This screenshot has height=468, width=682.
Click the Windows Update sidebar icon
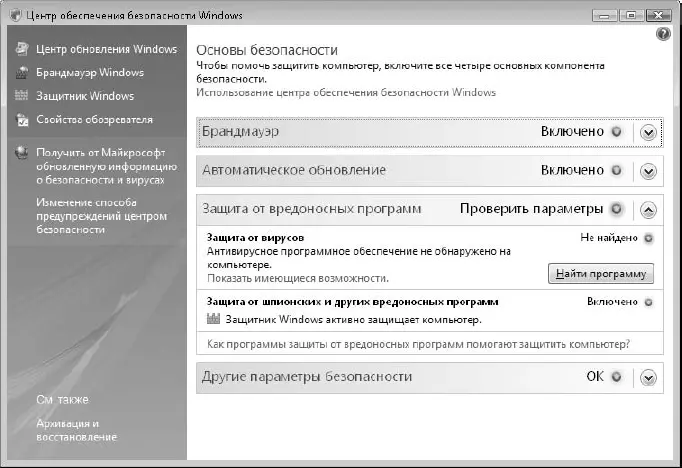tap(22, 48)
